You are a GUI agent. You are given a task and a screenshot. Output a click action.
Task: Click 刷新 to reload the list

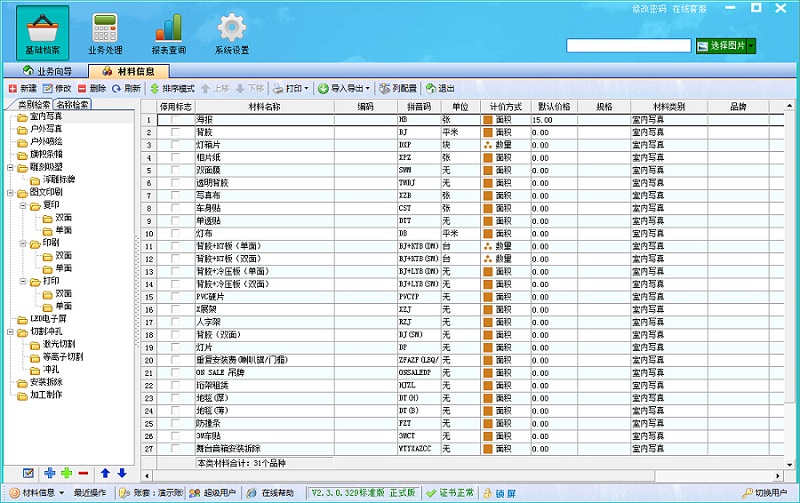tap(125, 89)
